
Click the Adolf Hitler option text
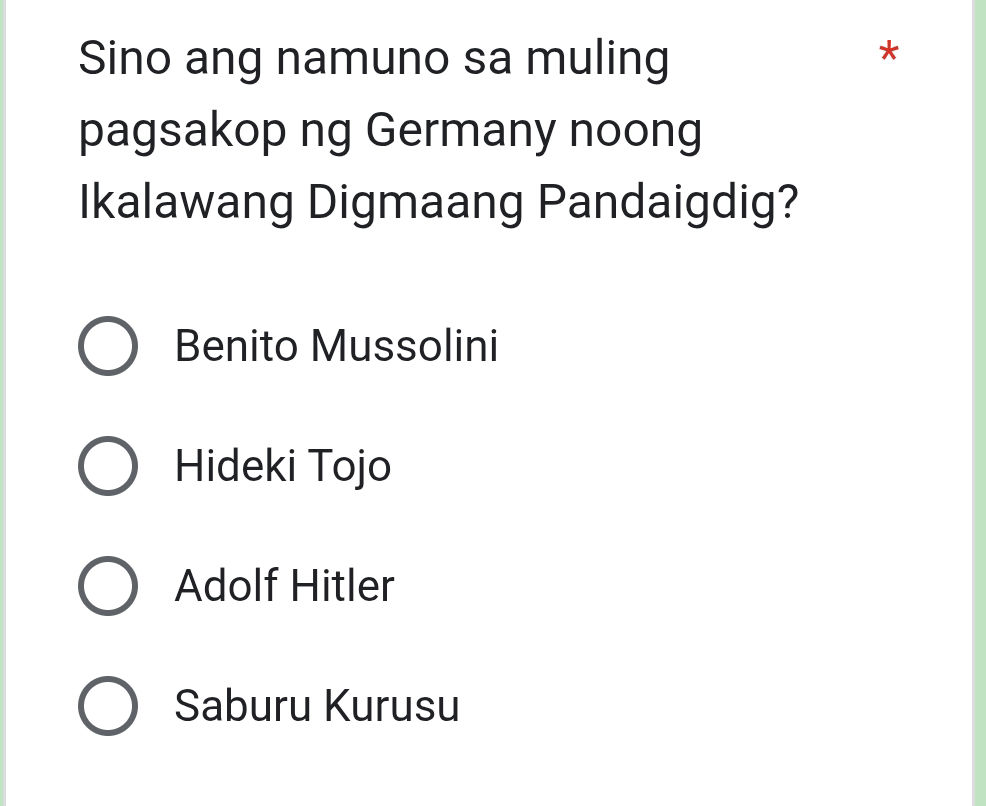[x=283, y=586]
